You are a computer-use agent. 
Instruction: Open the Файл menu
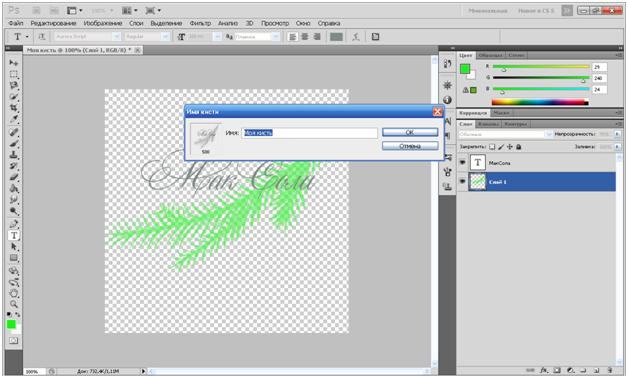[16, 23]
